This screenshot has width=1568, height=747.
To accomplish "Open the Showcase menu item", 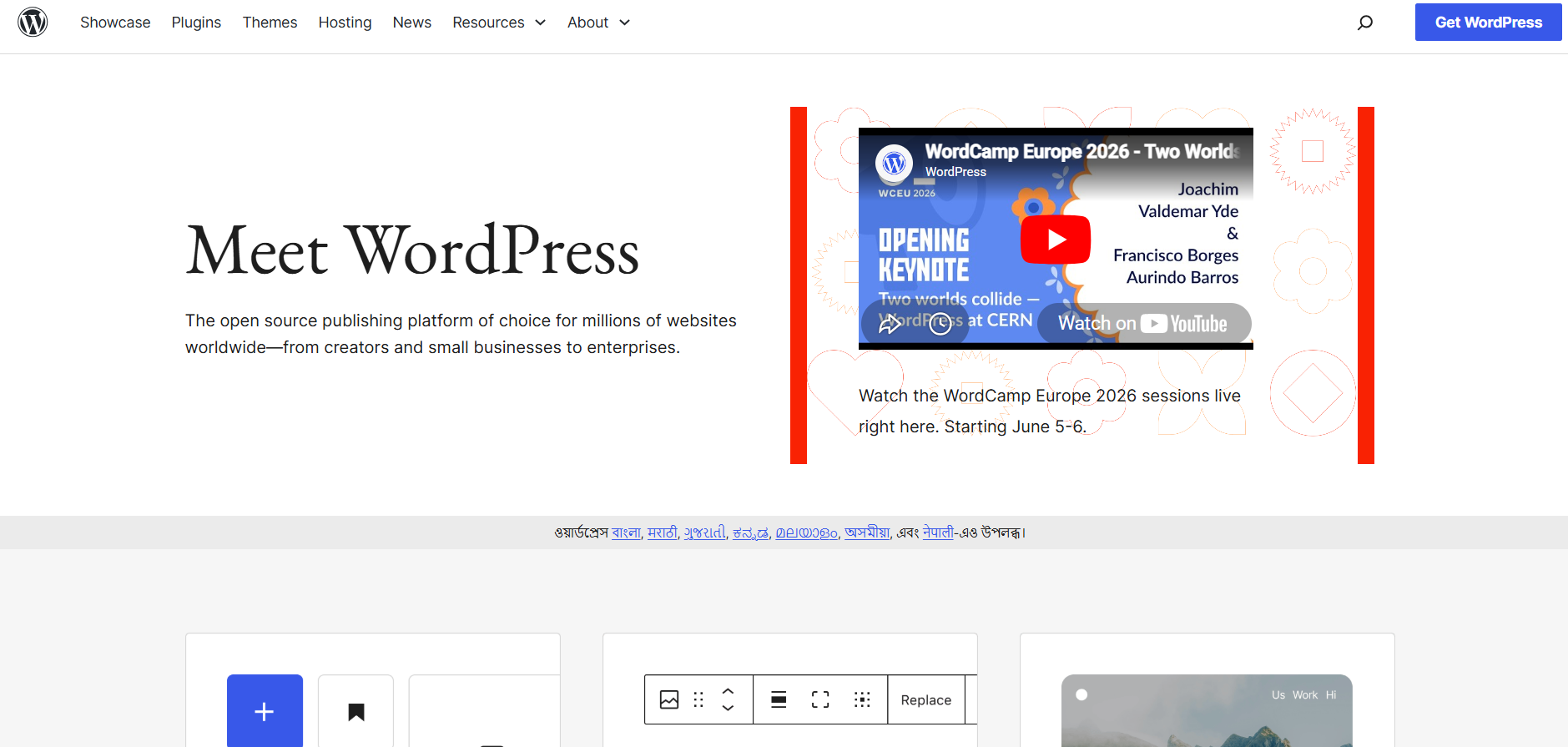I will 115,23.
